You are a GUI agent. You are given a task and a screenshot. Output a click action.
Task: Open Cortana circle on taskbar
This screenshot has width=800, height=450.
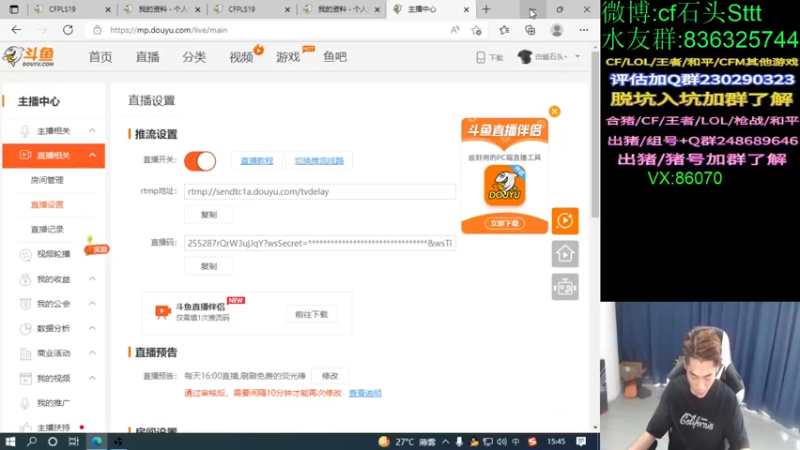[53, 441]
